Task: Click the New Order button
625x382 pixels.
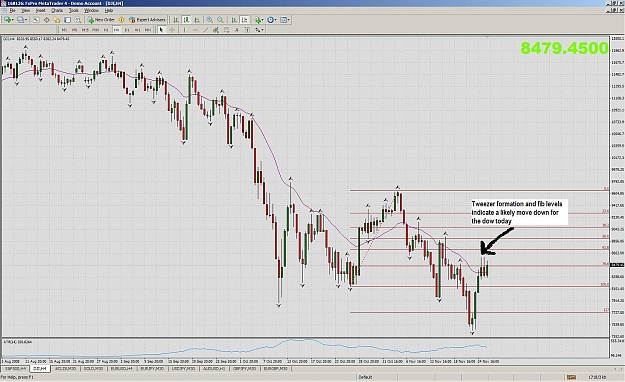Action: point(101,20)
